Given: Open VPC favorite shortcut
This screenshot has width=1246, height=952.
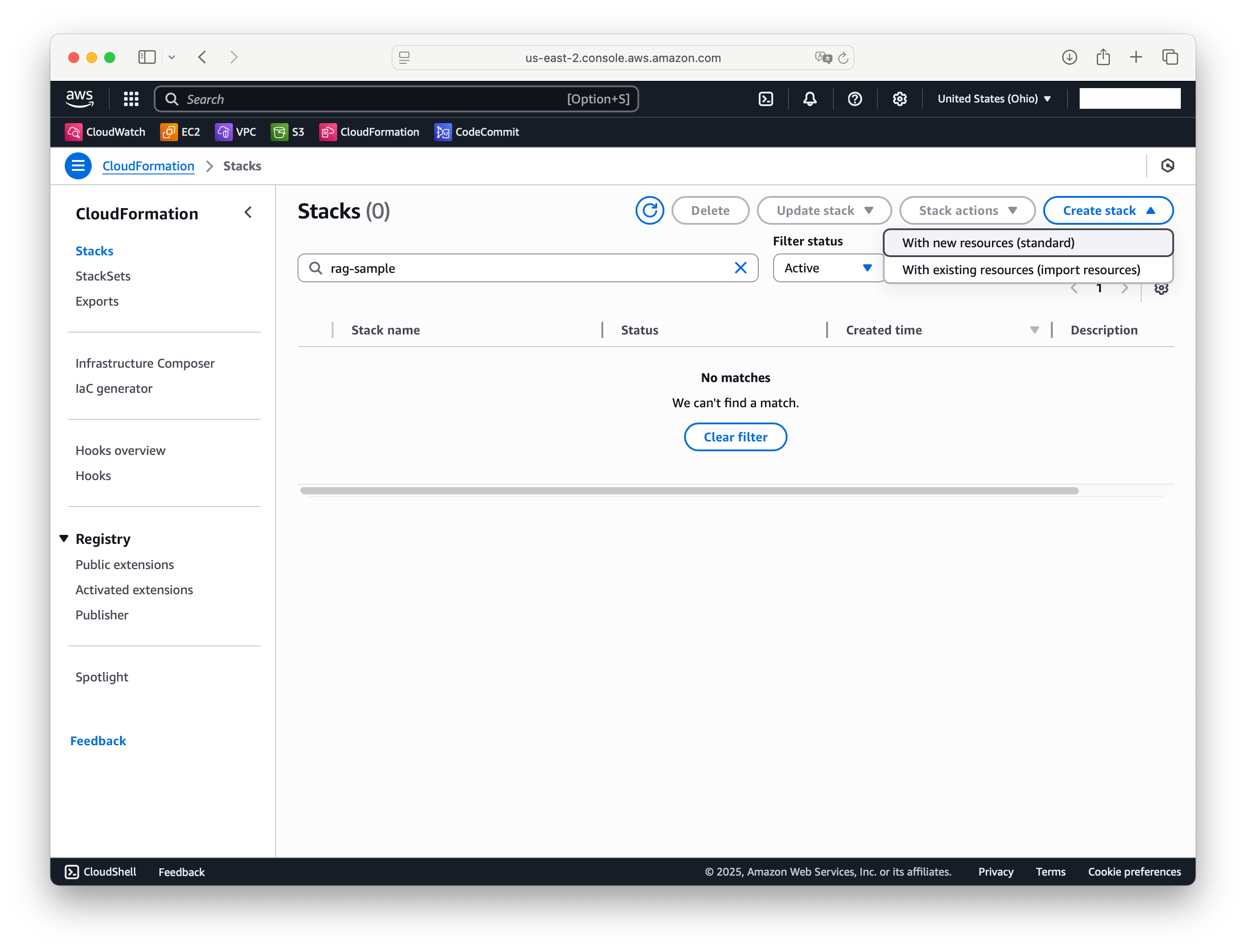Looking at the screenshot, I should coord(236,132).
